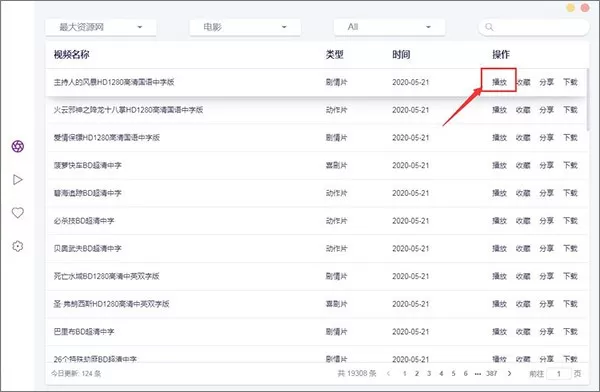
Task: Click 播放 in the 碧海追踪 row
Action: tap(499, 193)
